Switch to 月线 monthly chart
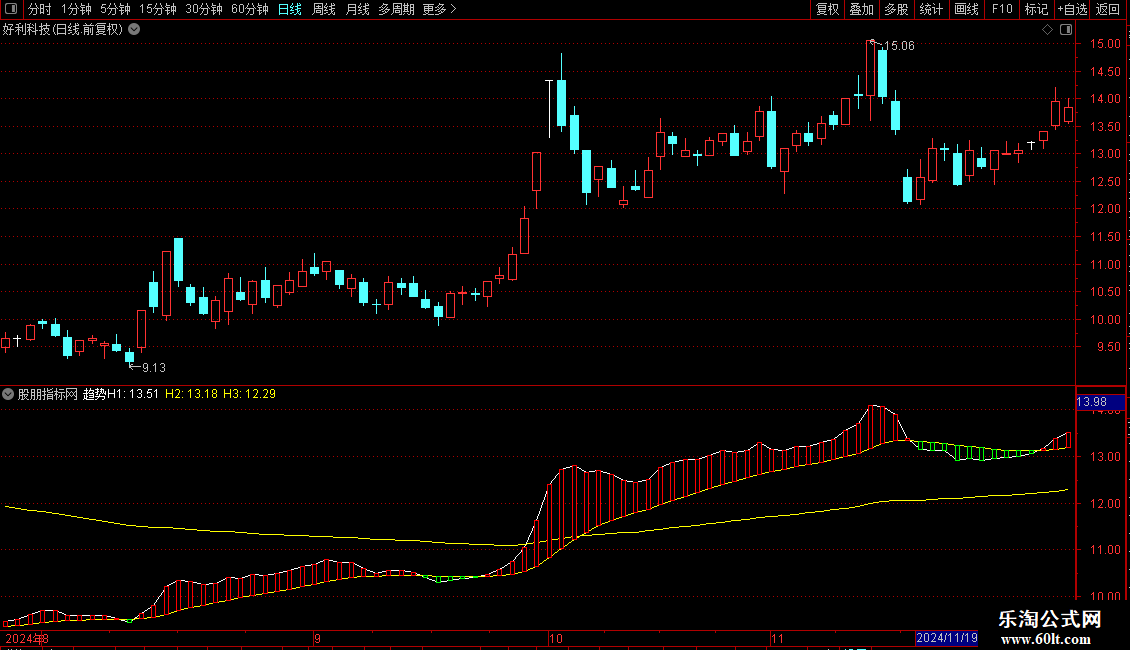 [357, 9]
